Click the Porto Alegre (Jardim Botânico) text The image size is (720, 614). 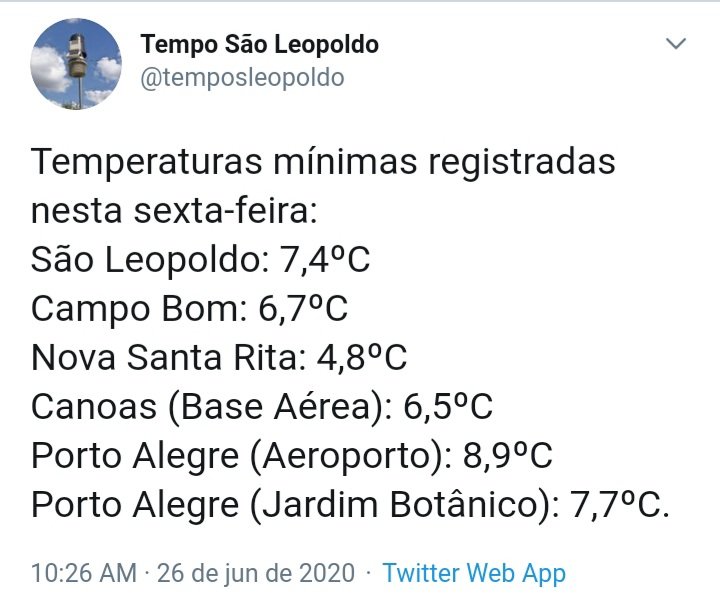pos(291,505)
